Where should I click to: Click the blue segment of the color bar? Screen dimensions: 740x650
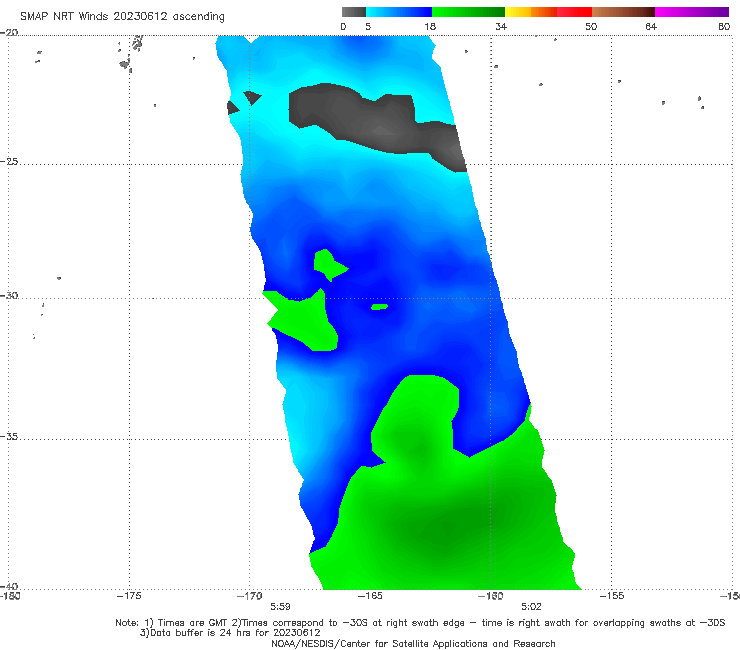click(399, 12)
